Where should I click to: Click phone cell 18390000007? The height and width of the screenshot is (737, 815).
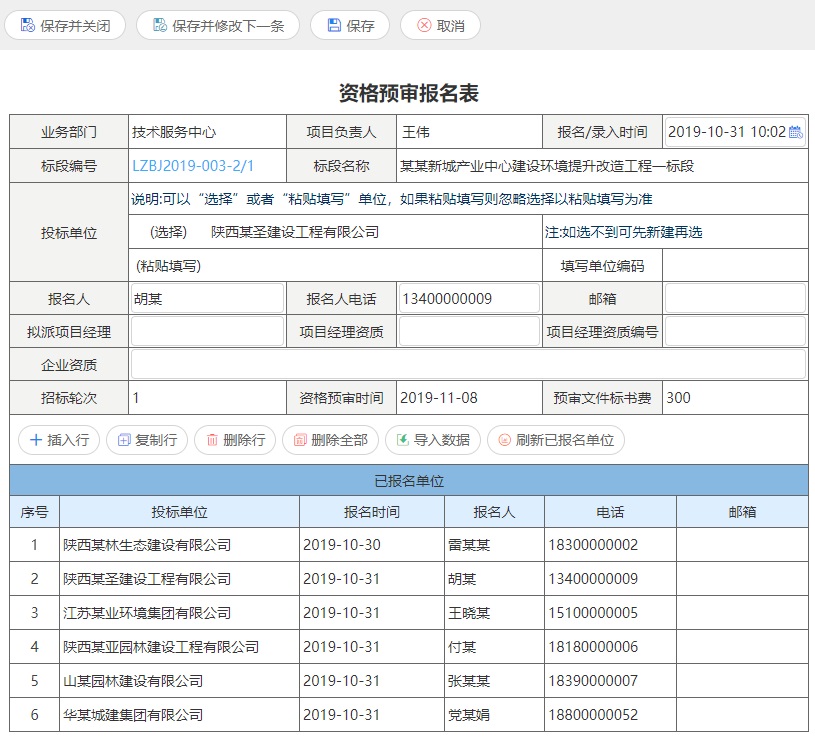pos(610,680)
